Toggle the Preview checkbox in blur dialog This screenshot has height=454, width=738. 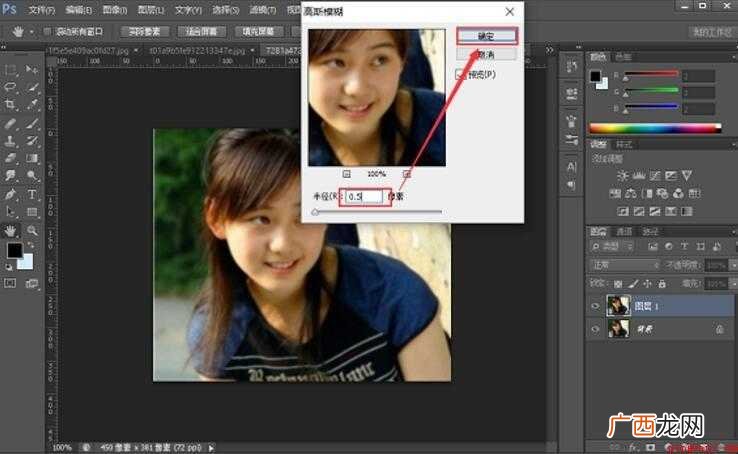tap(460, 74)
